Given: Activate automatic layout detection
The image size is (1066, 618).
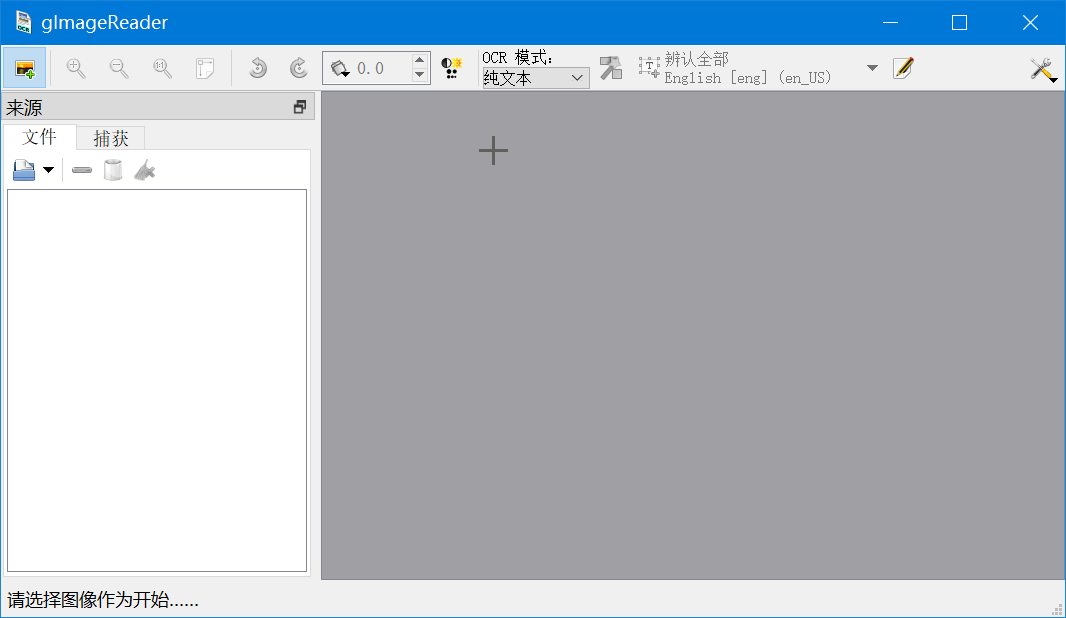Looking at the screenshot, I should pos(611,68).
